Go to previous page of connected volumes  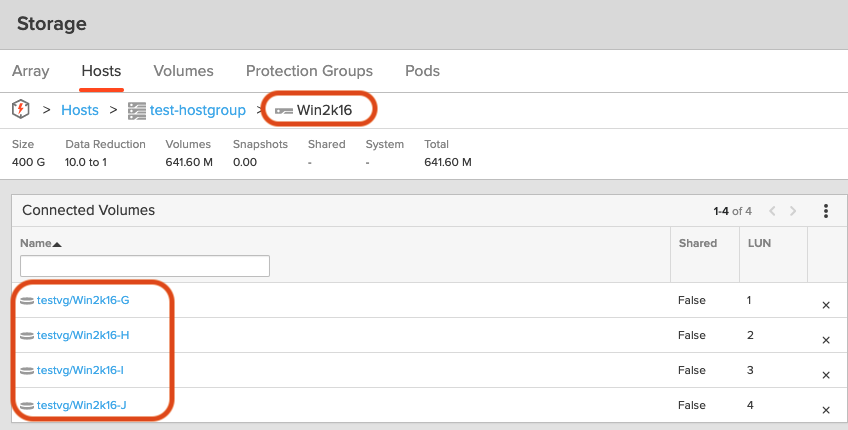click(x=772, y=211)
